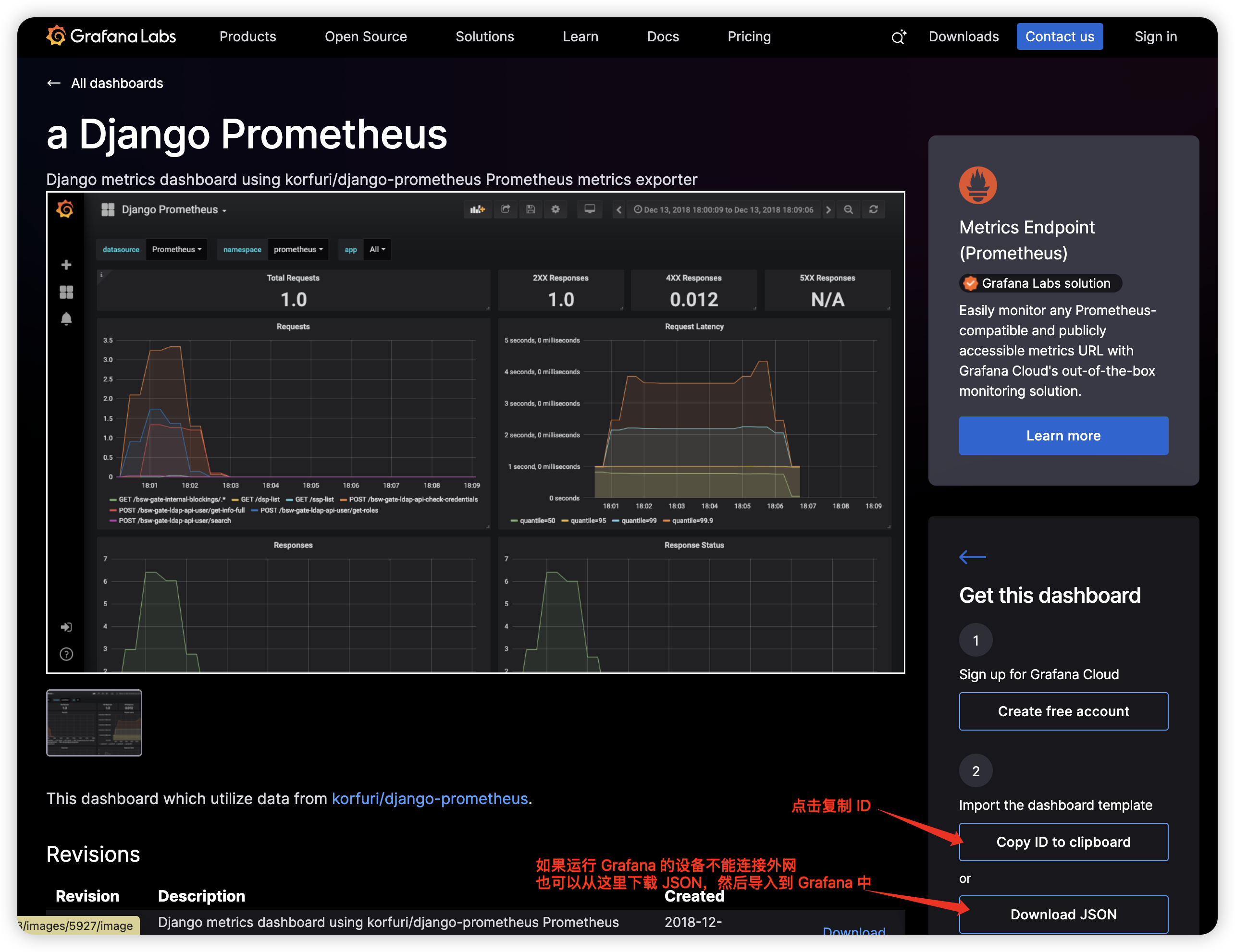Click Create free account

(x=1063, y=711)
